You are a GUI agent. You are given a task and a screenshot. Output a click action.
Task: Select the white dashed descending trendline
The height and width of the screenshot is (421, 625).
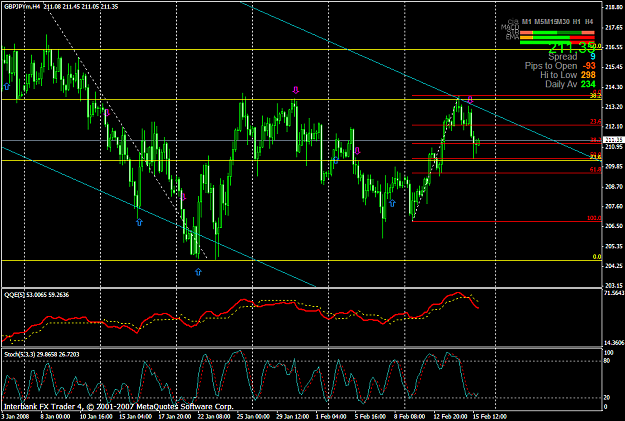click(x=128, y=136)
